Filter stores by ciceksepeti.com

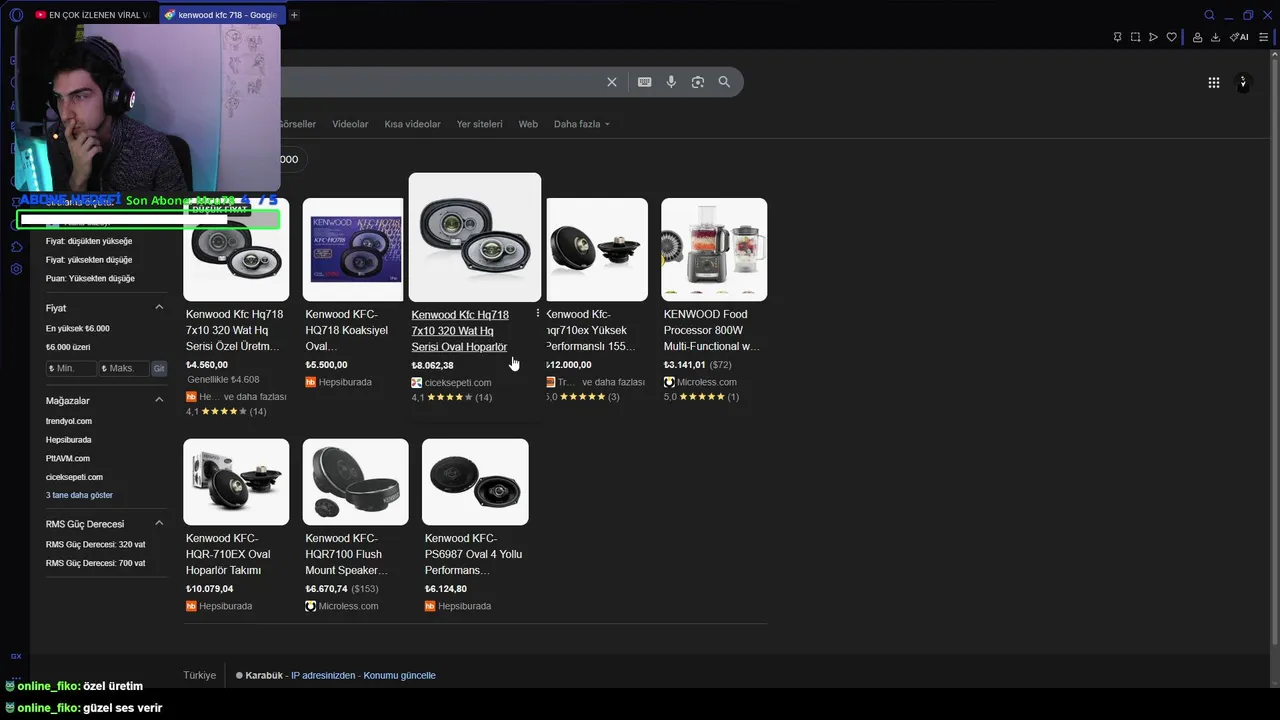pyautogui.click(x=74, y=477)
